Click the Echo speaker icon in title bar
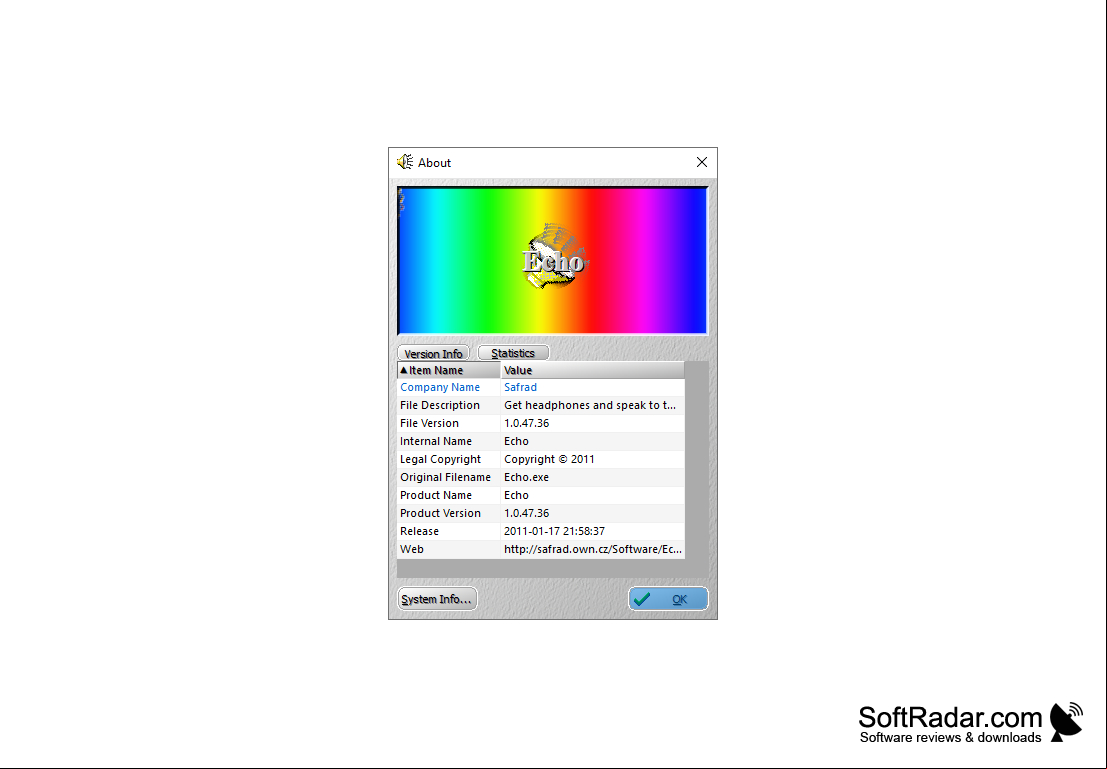1107x769 pixels. 405,162
